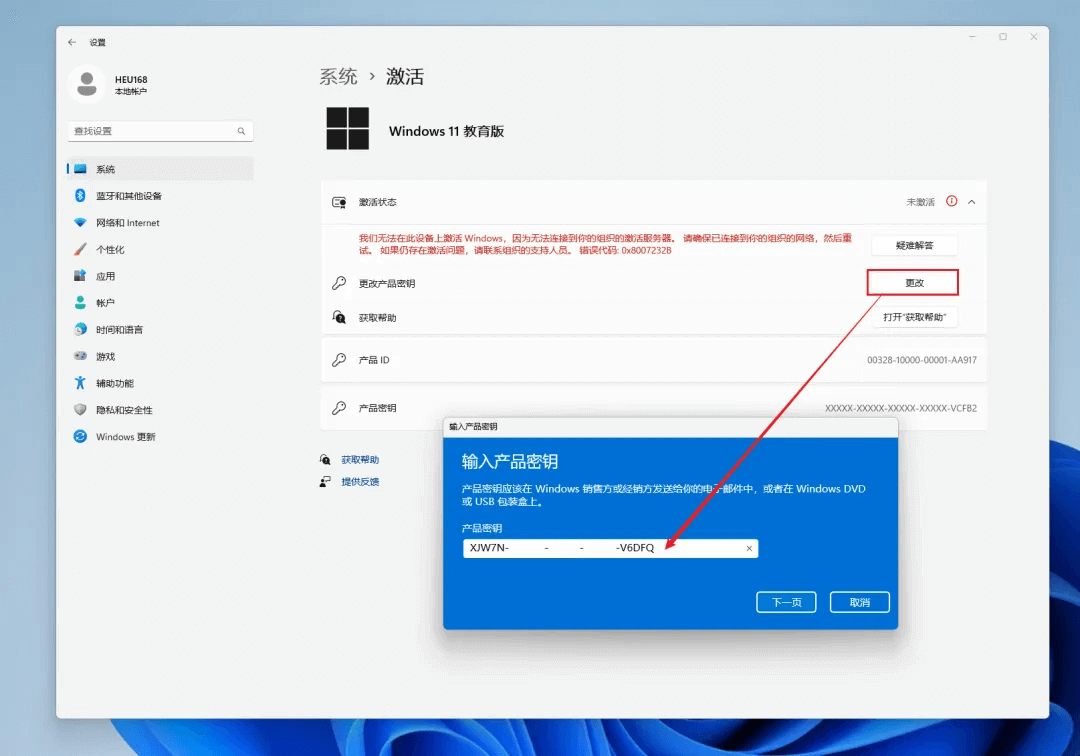Open Accessibility (辅助功能) via its icon
Screen dimensions: 1080x756
click(x=80, y=383)
